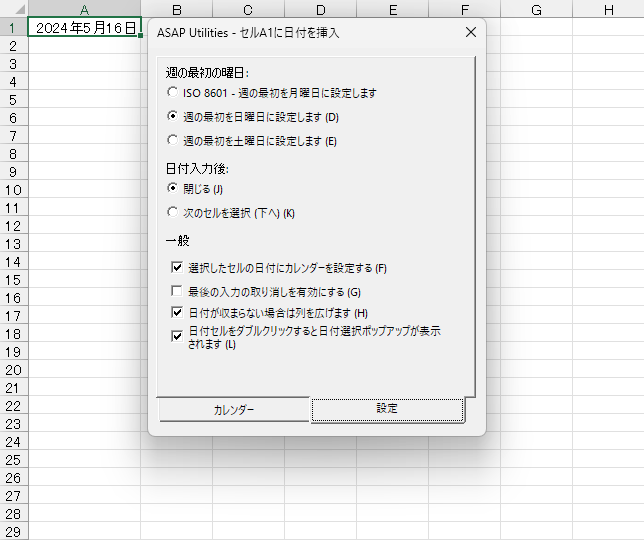Select column F header
Screen dimensions: 644x540
465,9
